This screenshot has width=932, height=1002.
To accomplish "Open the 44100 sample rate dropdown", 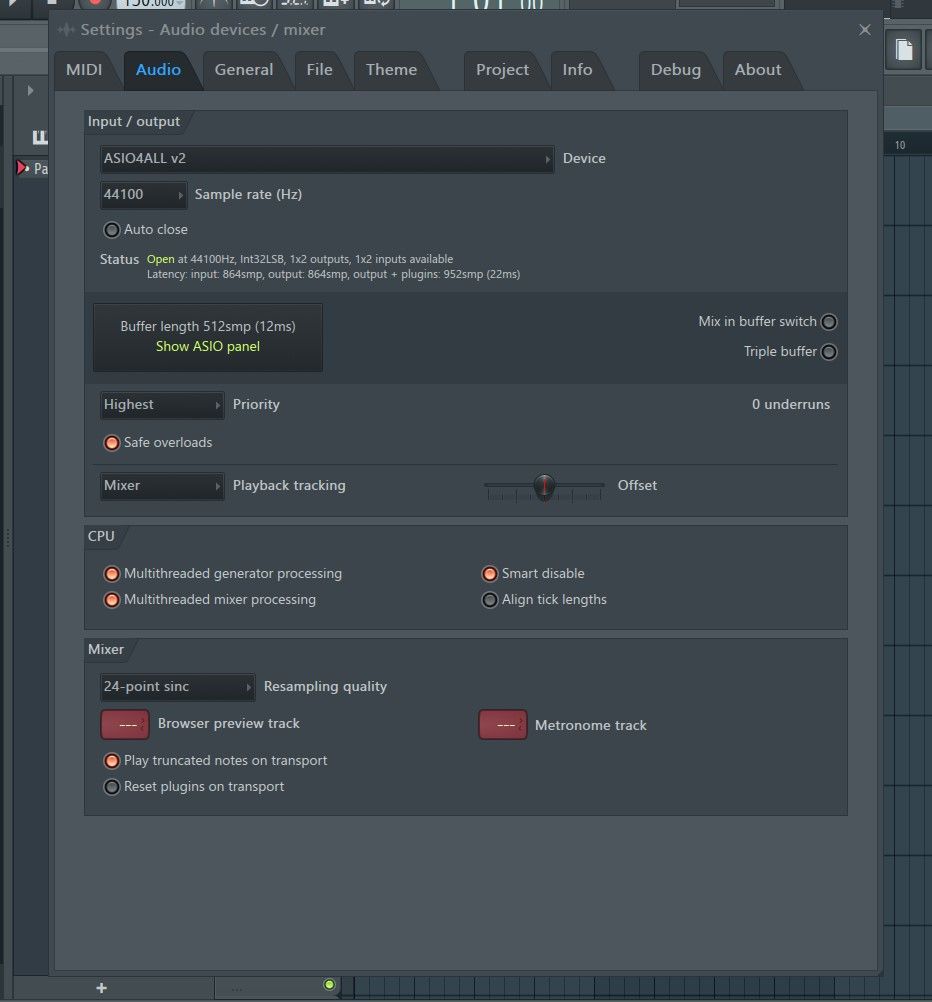I will [x=143, y=194].
